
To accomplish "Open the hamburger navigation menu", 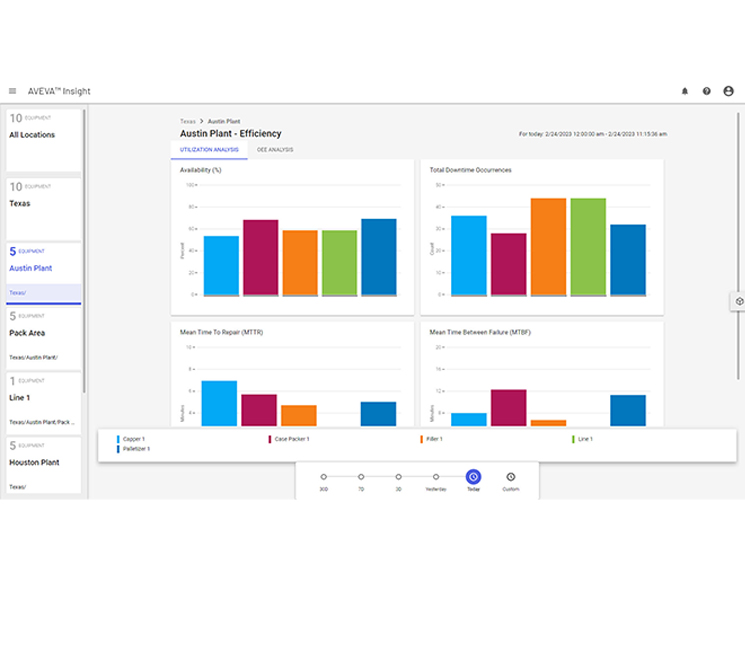I will pos(12,91).
